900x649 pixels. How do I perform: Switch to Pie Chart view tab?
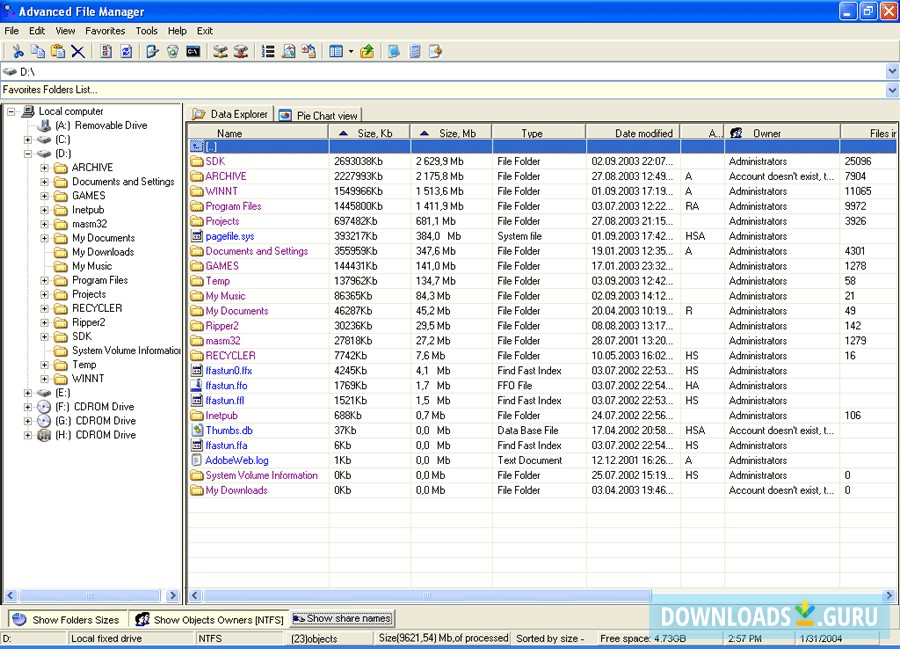(319, 115)
